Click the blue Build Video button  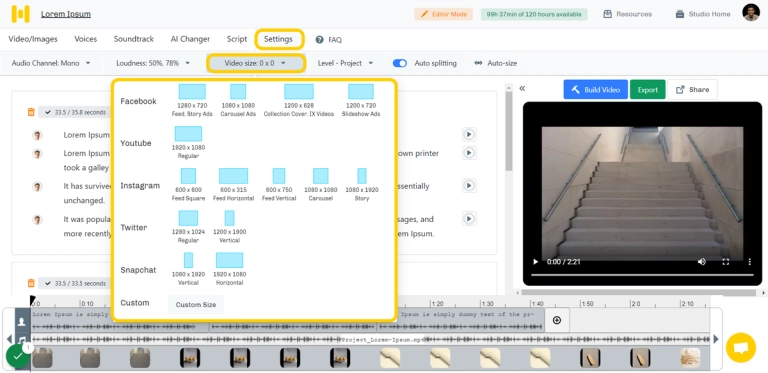click(x=596, y=90)
